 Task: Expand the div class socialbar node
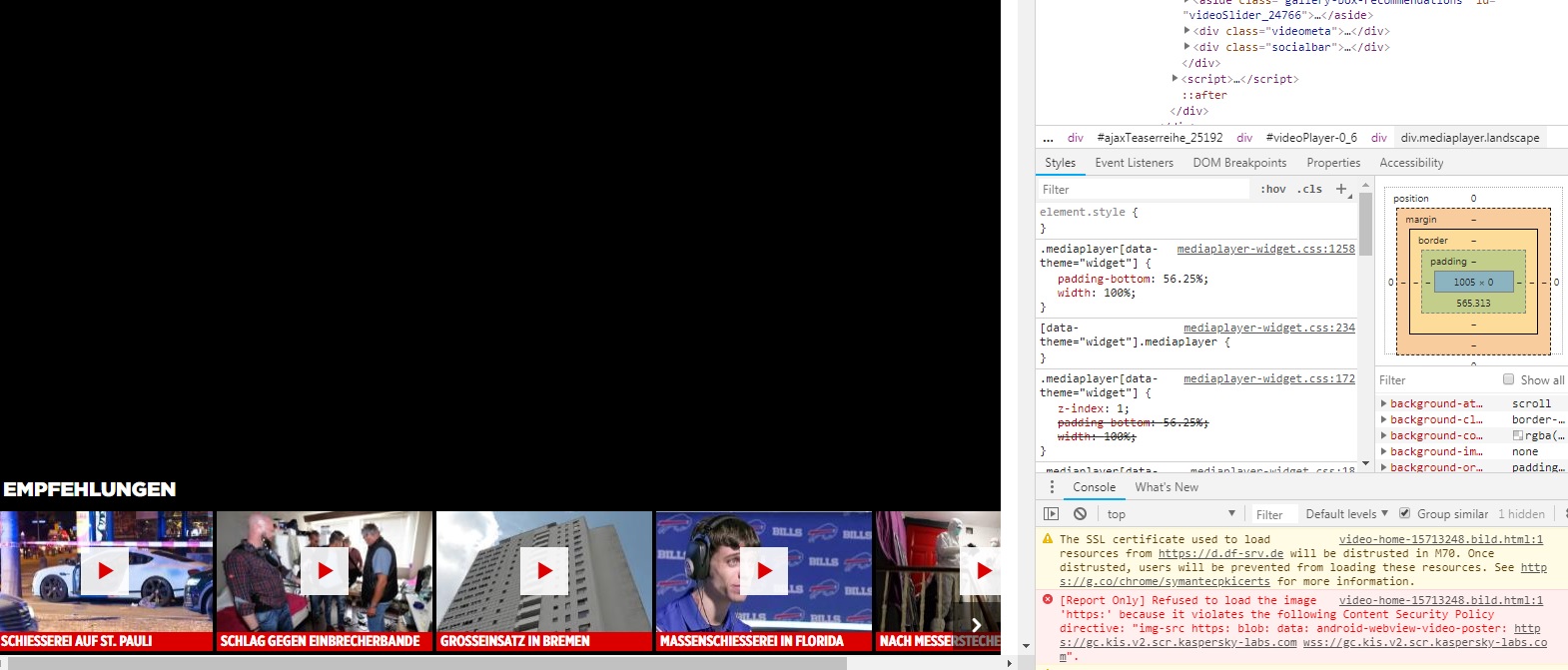(1186, 47)
